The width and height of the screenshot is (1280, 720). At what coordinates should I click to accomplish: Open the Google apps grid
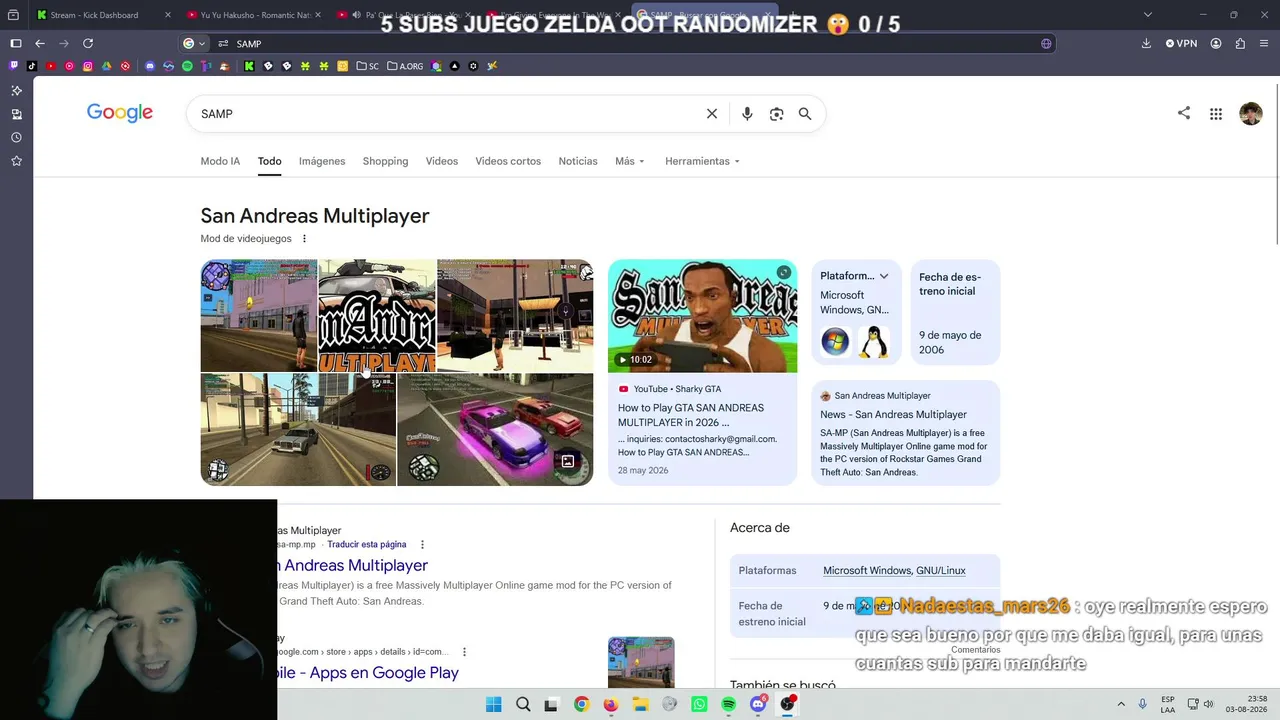click(1216, 114)
